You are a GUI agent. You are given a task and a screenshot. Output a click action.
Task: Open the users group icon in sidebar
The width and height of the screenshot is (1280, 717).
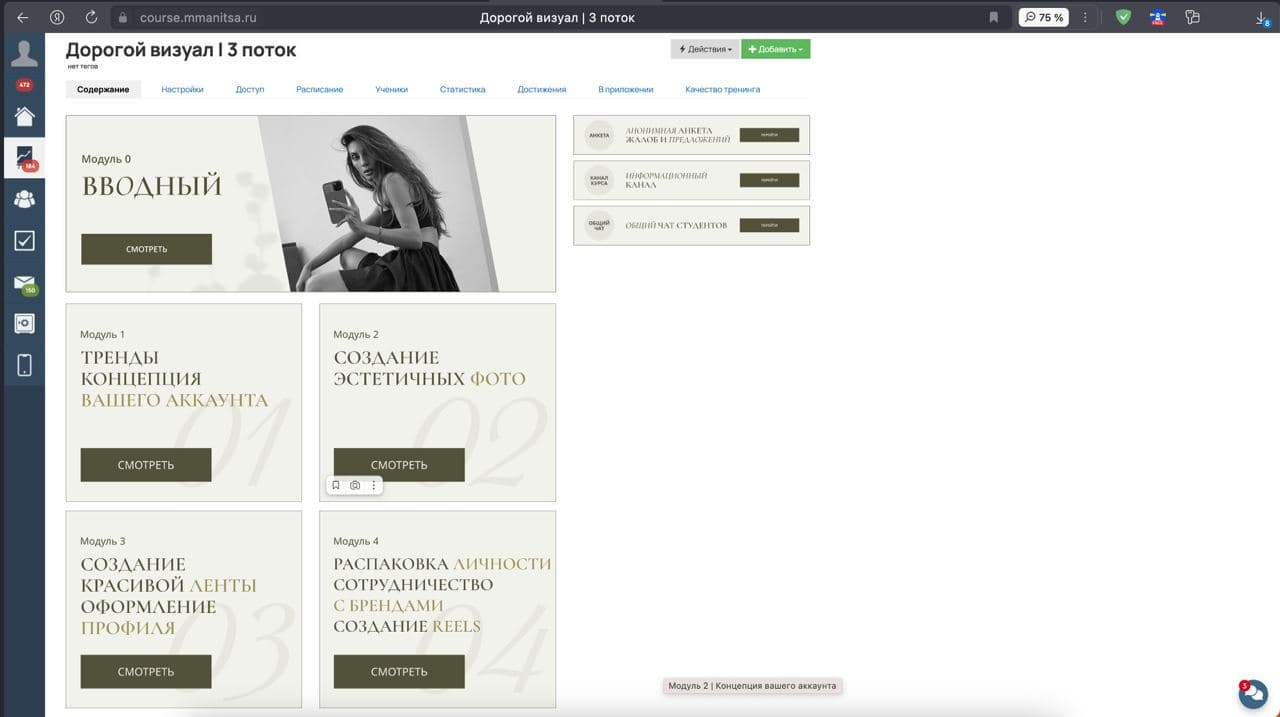tap(24, 198)
